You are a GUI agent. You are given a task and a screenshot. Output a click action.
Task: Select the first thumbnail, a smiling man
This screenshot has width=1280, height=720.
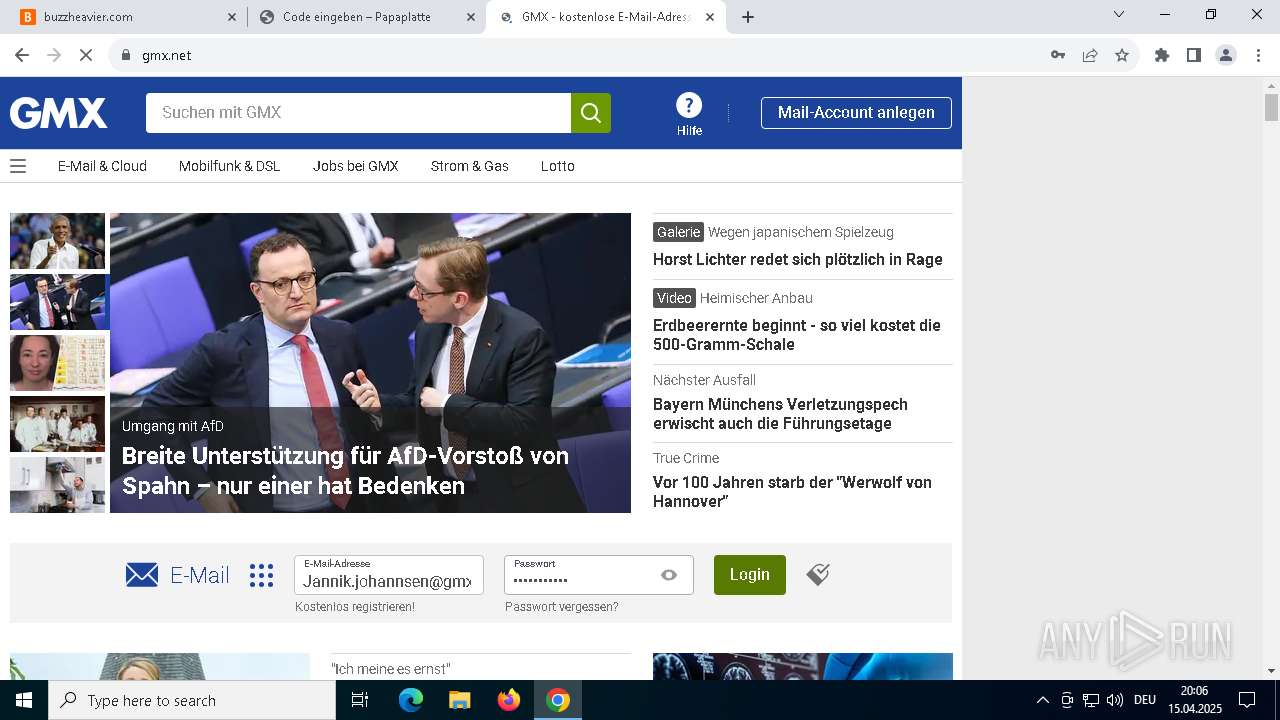[57, 241]
